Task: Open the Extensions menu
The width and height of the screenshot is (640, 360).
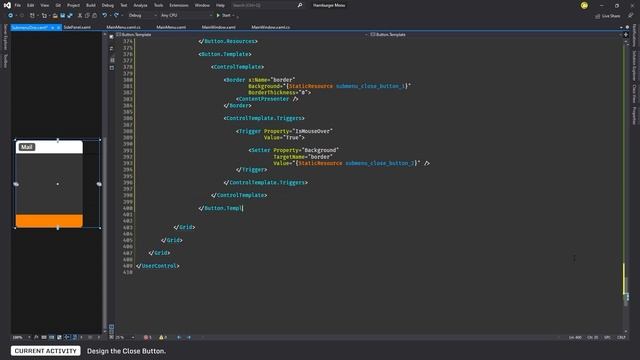Action: tap(179, 5)
